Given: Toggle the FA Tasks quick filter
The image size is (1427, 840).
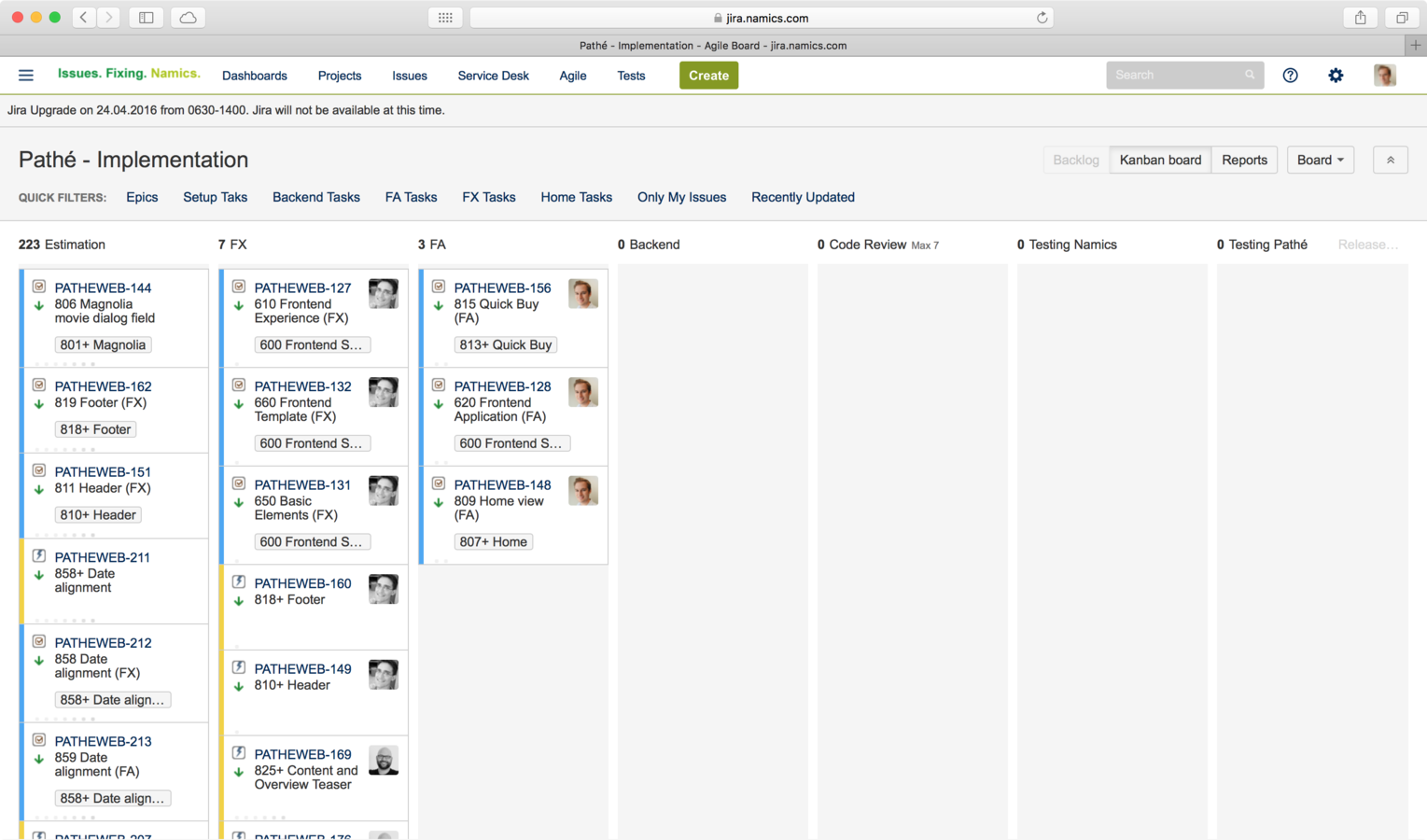Looking at the screenshot, I should click(411, 197).
